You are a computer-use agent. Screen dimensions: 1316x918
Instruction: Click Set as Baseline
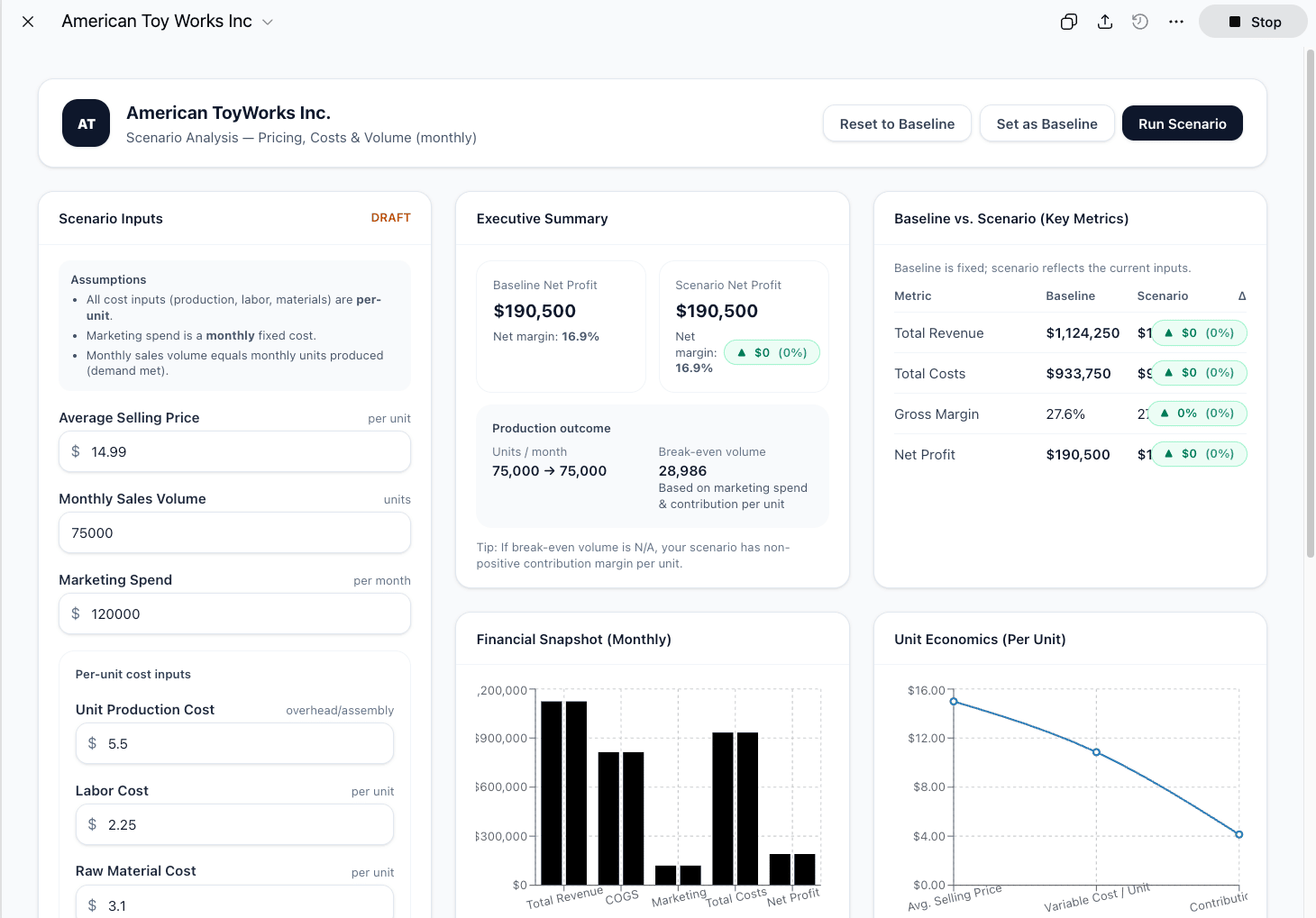coord(1046,124)
